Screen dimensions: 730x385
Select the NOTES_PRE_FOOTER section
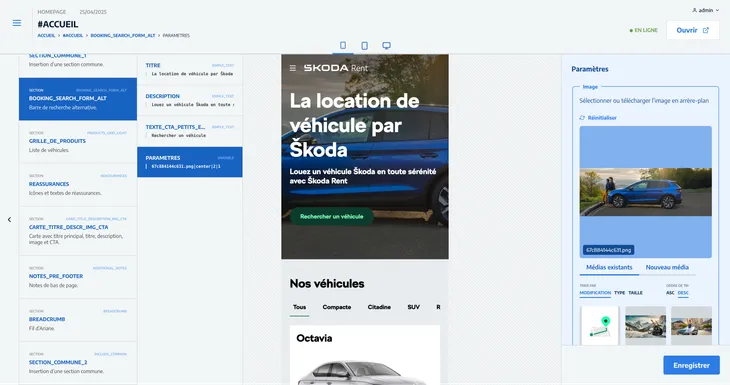(78, 277)
